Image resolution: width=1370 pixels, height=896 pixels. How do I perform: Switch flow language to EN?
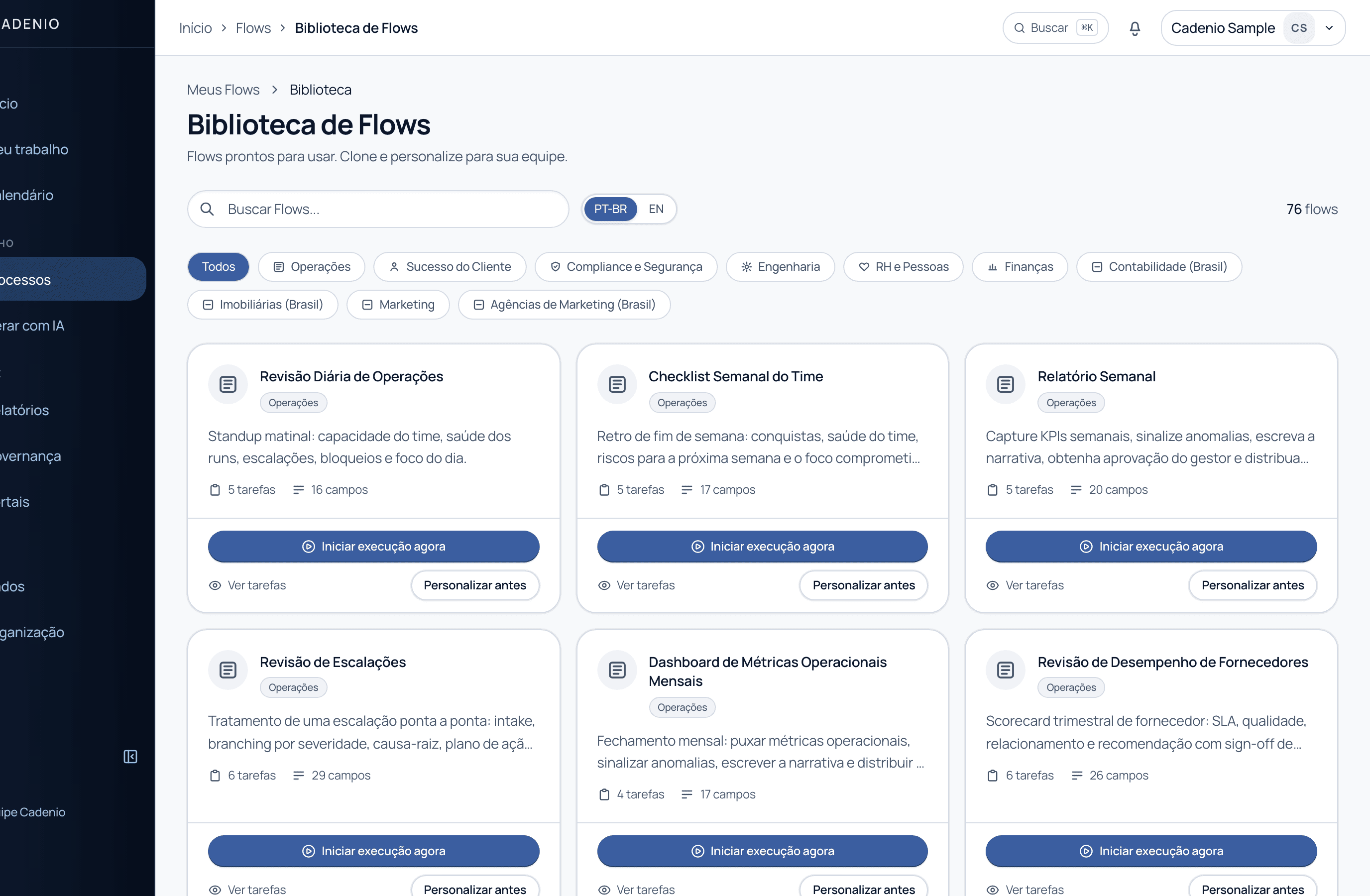click(656, 209)
